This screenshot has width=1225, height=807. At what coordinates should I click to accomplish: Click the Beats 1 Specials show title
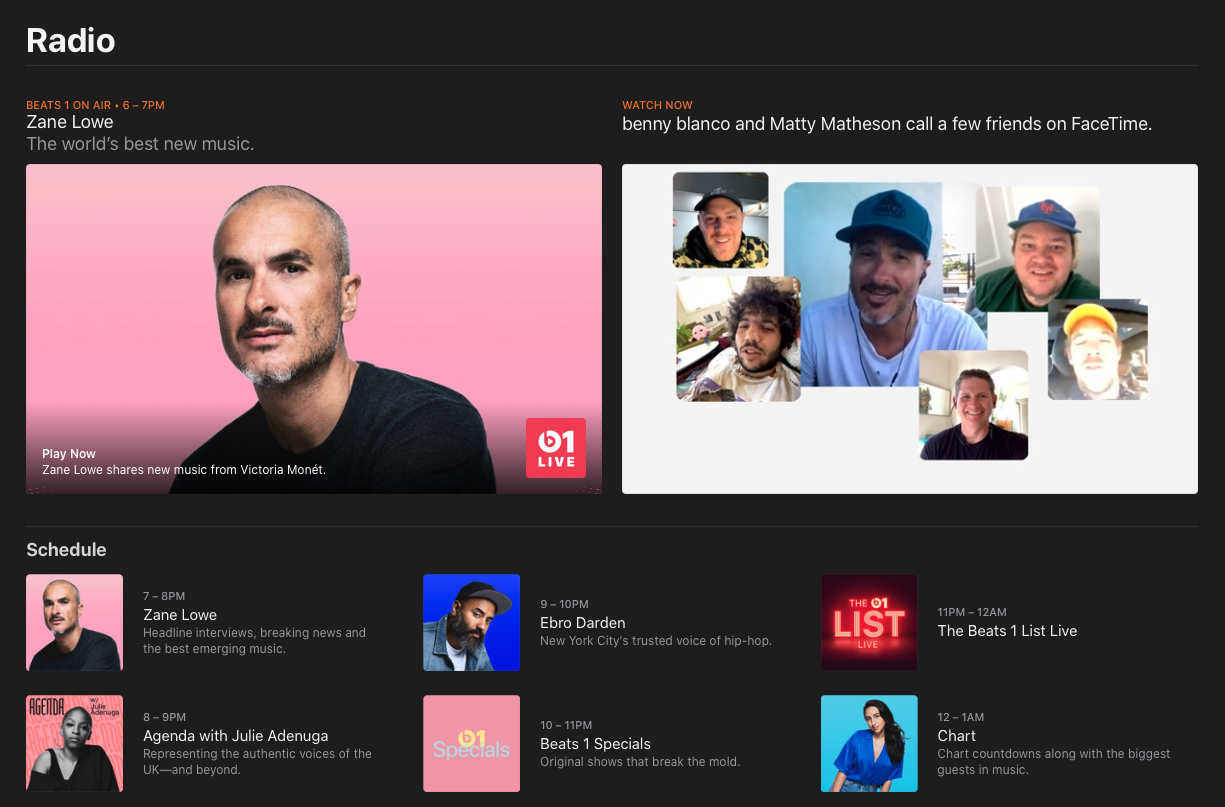pos(595,744)
